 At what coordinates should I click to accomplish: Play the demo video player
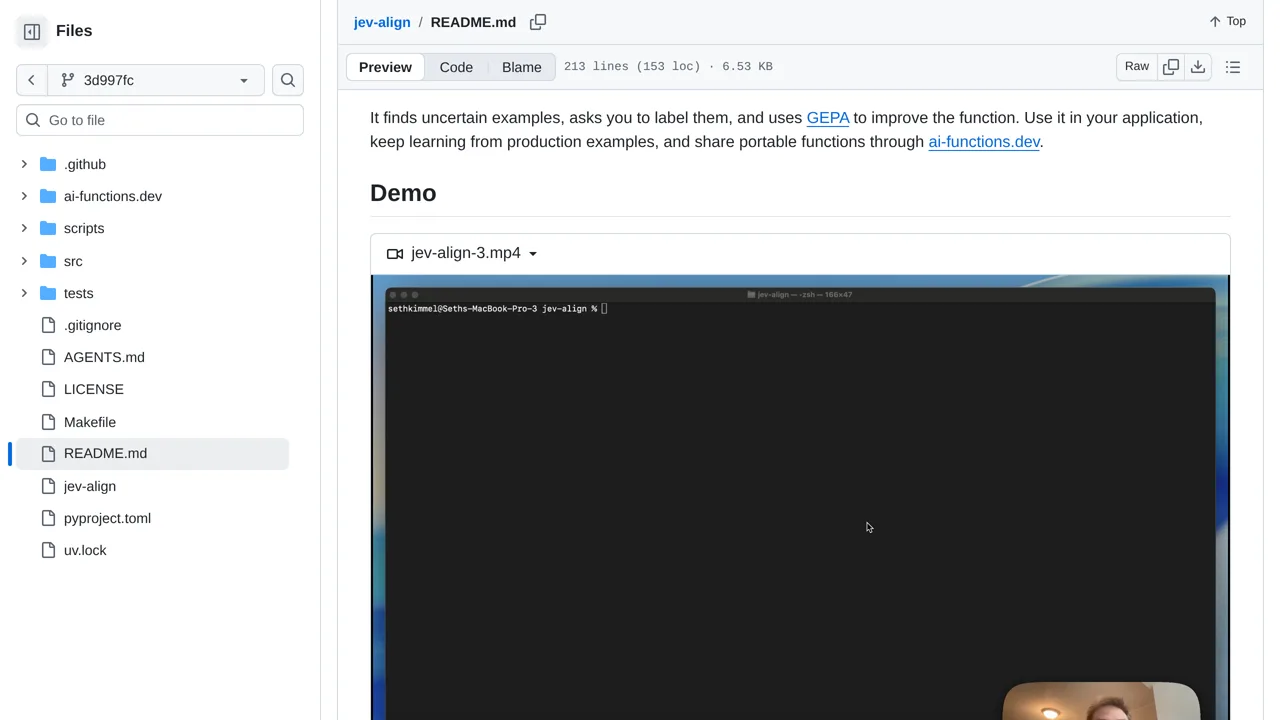pos(800,497)
